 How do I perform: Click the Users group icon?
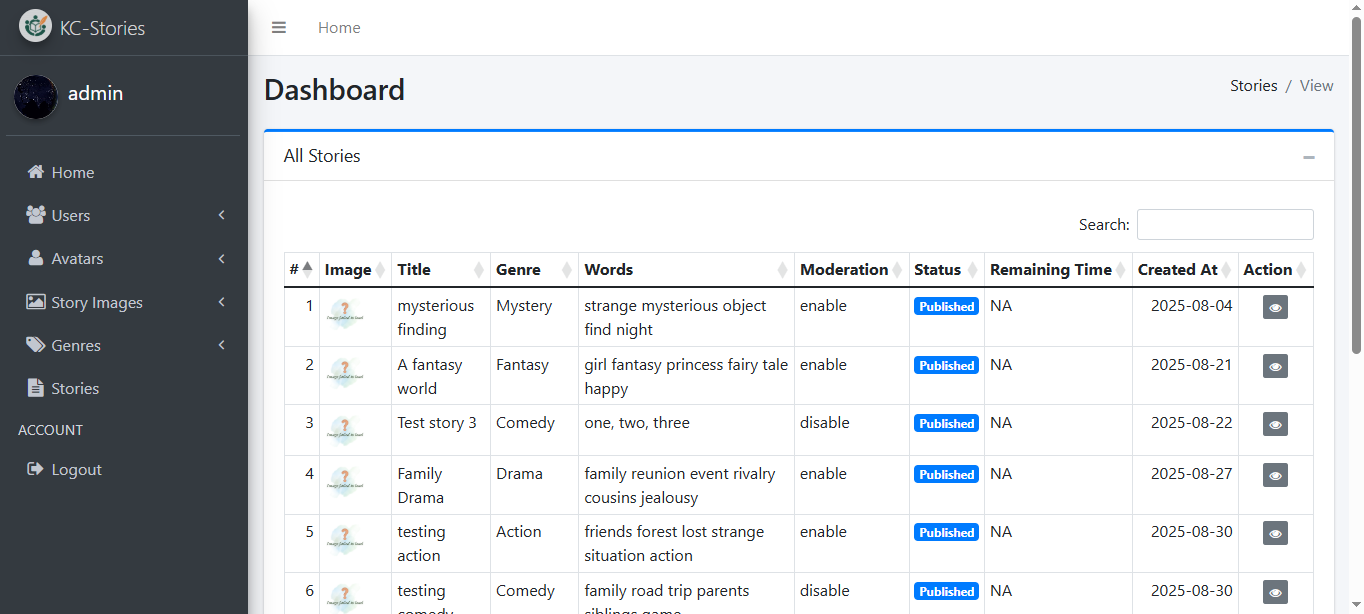point(36,215)
